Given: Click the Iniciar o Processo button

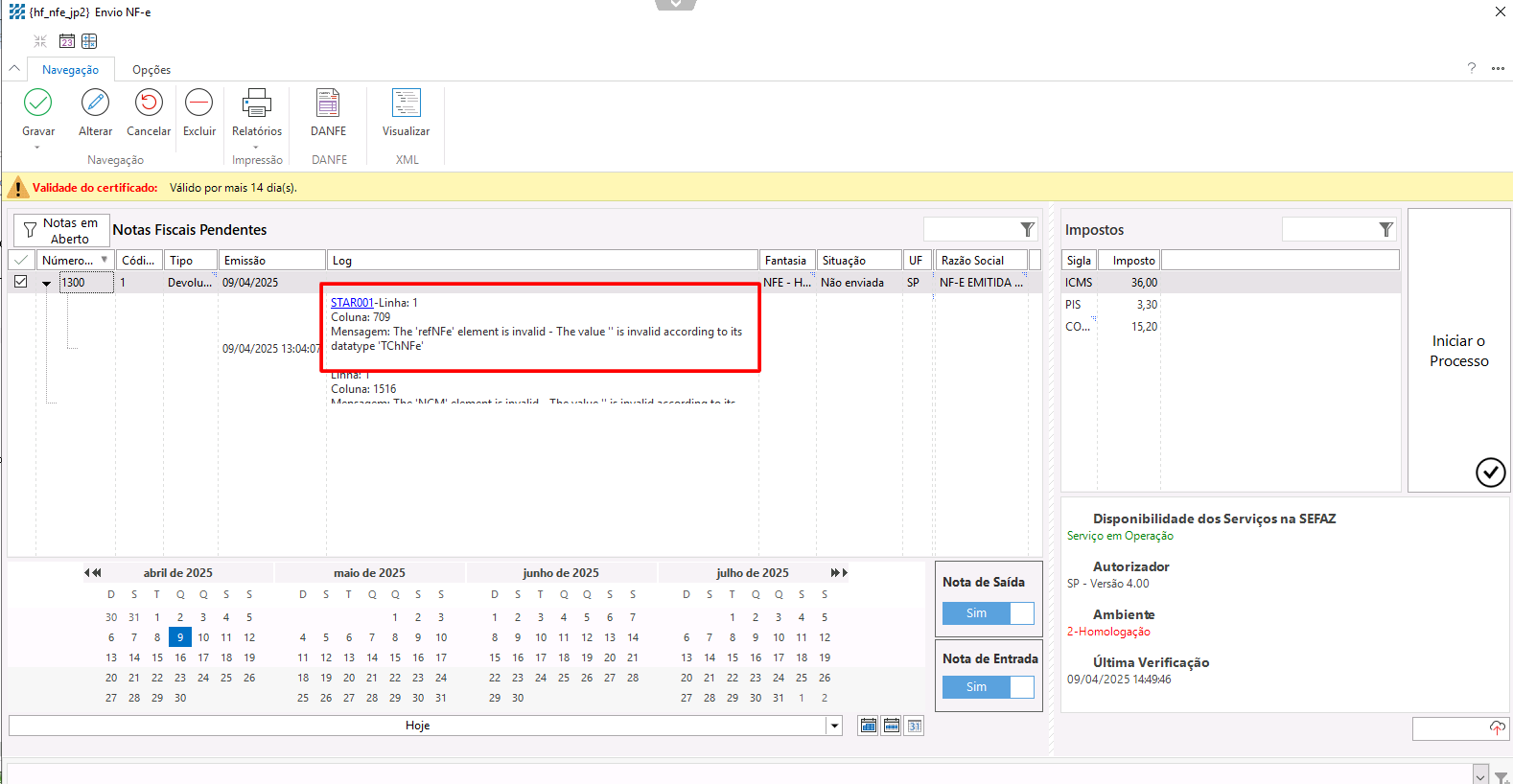Looking at the screenshot, I should click(x=1459, y=351).
